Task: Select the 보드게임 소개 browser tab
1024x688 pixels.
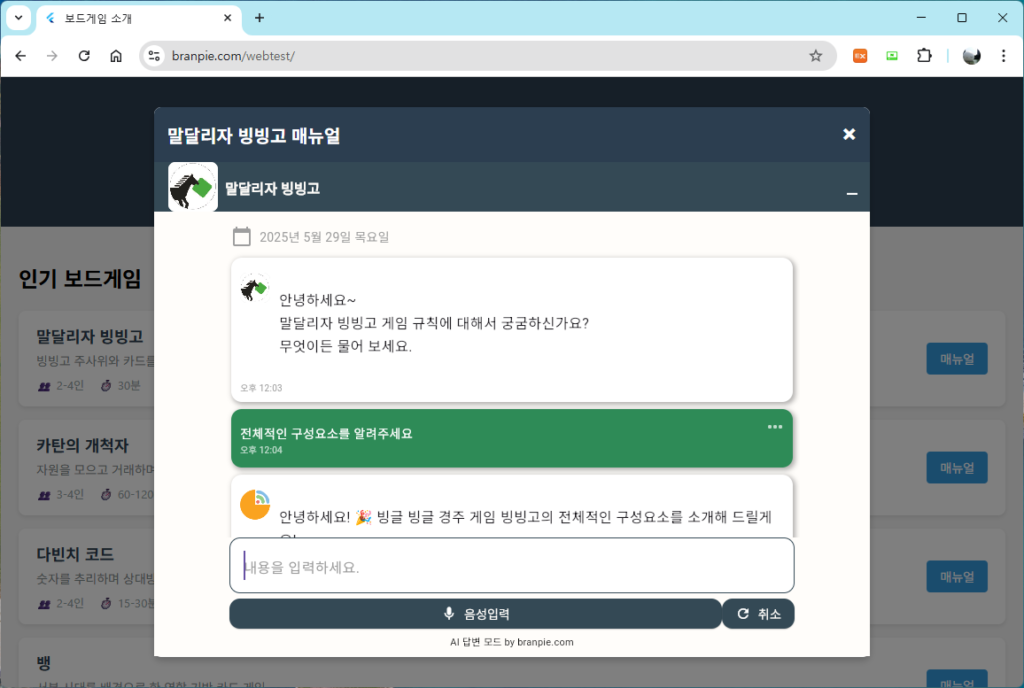Action: [139, 18]
